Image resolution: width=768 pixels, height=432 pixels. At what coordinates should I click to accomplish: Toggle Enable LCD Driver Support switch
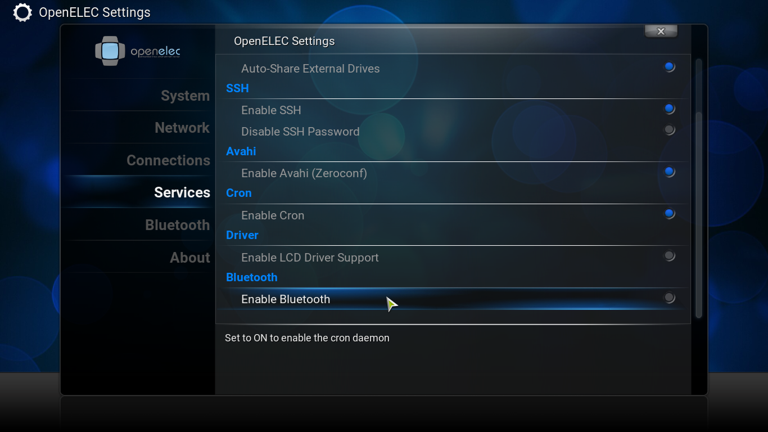click(670, 256)
